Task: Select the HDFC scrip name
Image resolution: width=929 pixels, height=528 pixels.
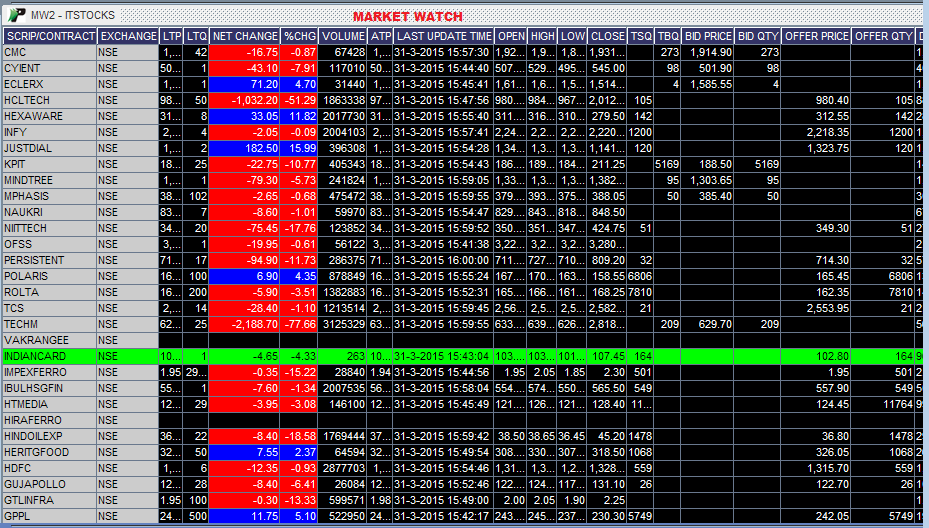Action: [x=18, y=468]
